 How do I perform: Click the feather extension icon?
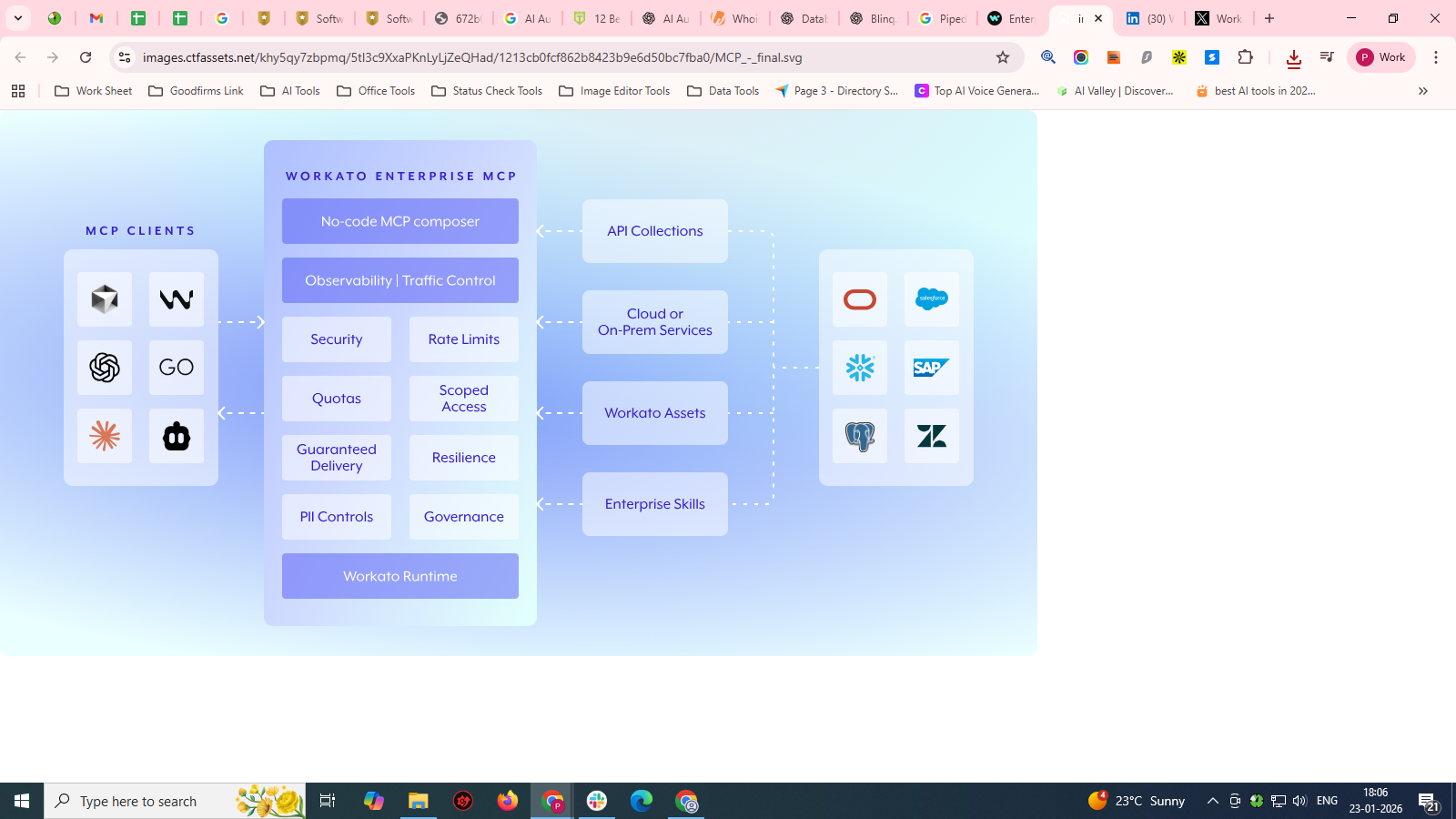pos(1147,57)
